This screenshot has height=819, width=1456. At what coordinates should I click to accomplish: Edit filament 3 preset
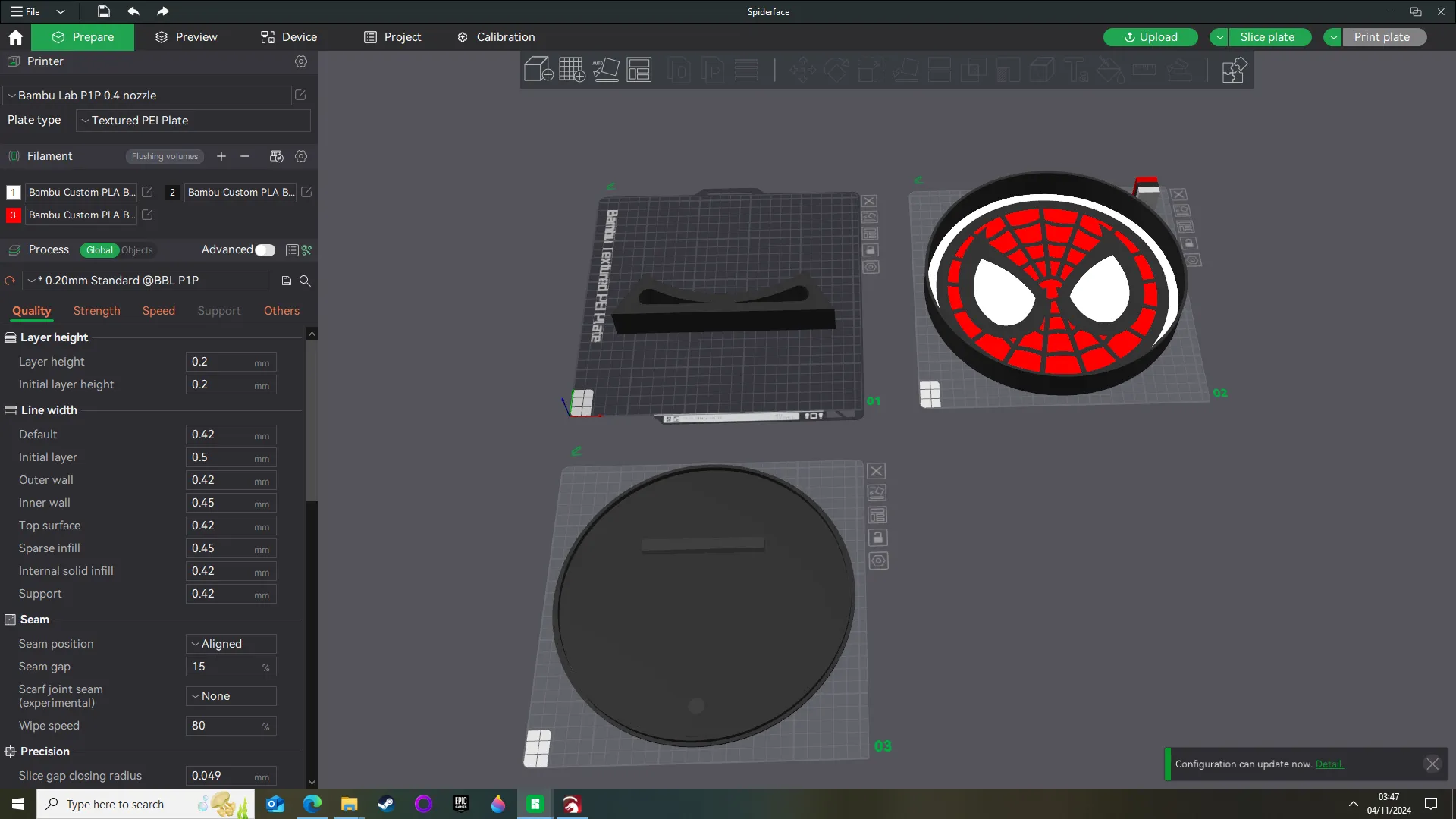[x=147, y=215]
